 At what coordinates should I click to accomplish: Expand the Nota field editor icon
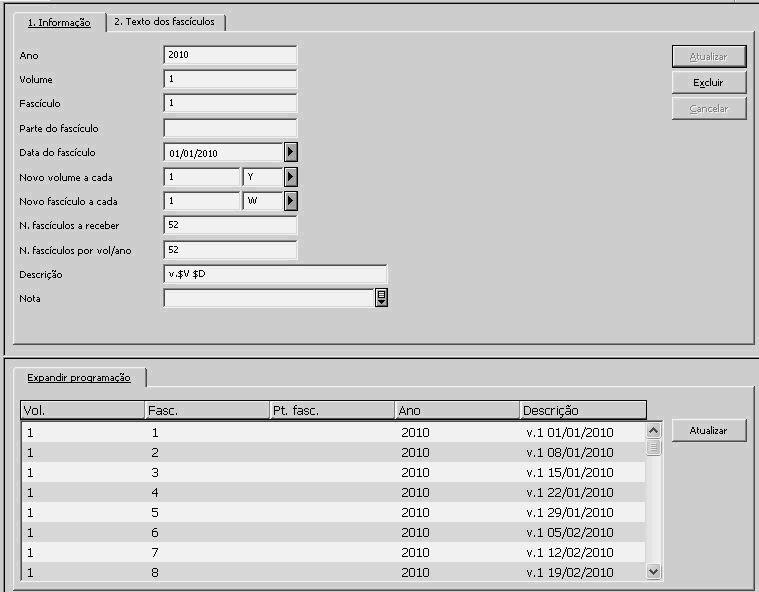[x=381, y=298]
